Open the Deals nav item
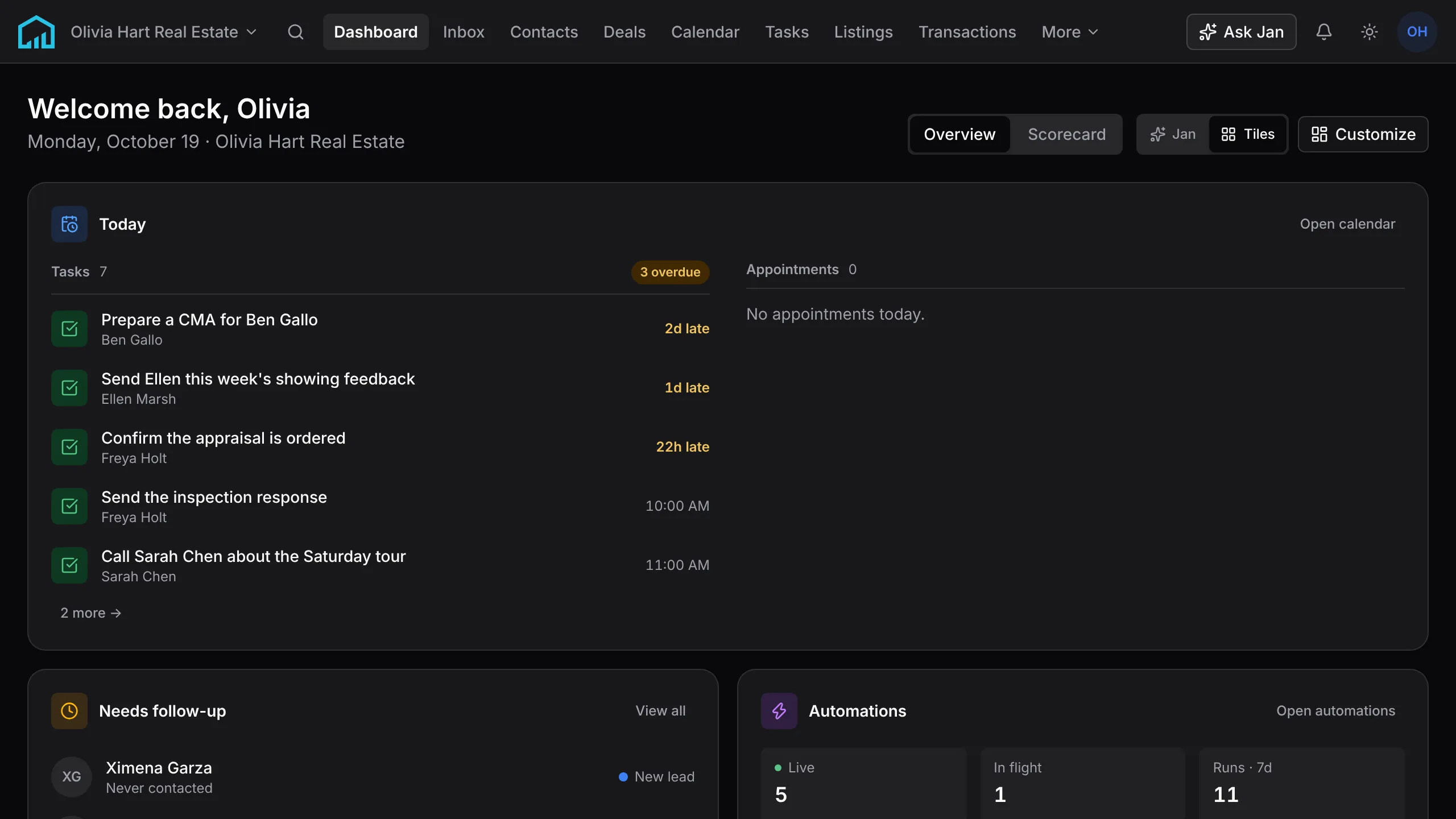 [x=624, y=32]
